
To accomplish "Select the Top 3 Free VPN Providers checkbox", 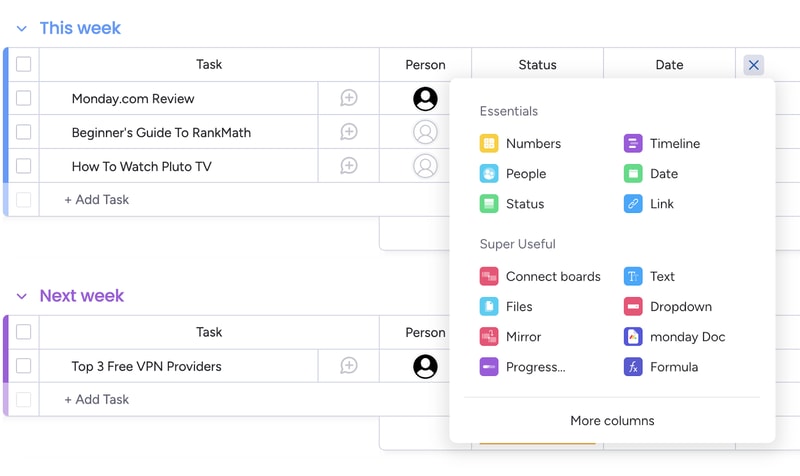I will click(x=23, y=366).
